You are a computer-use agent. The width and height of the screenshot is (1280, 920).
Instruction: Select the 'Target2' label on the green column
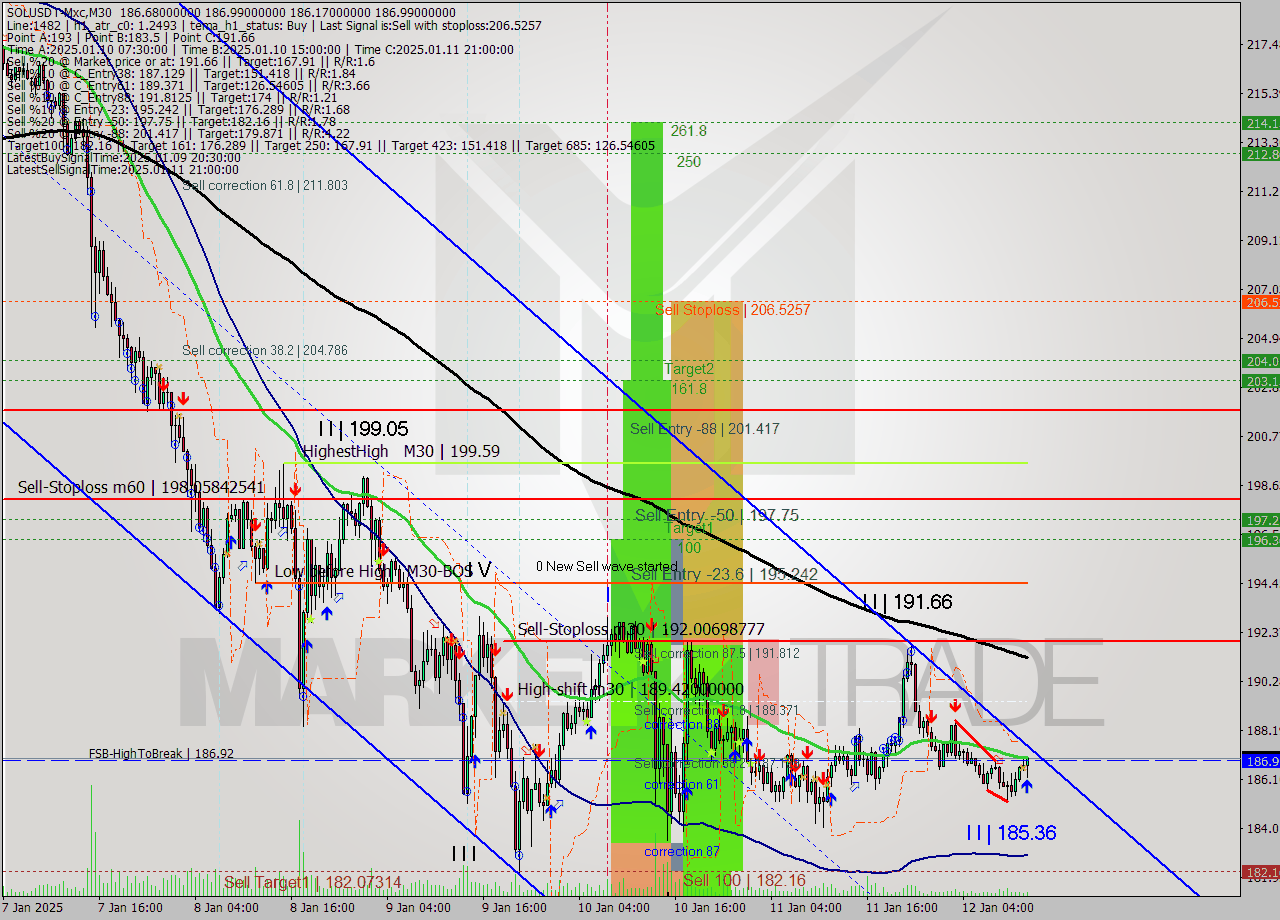[x=690, y=369]
